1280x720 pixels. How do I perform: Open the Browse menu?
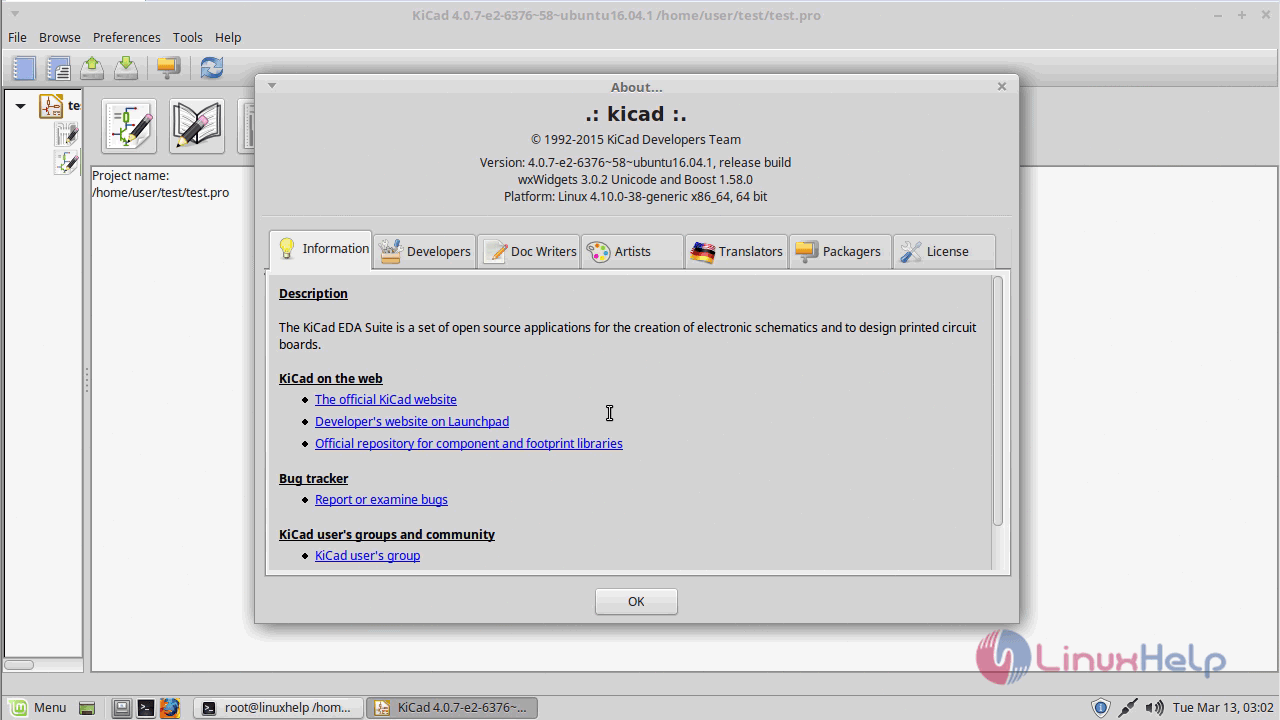tap(60, 37)
